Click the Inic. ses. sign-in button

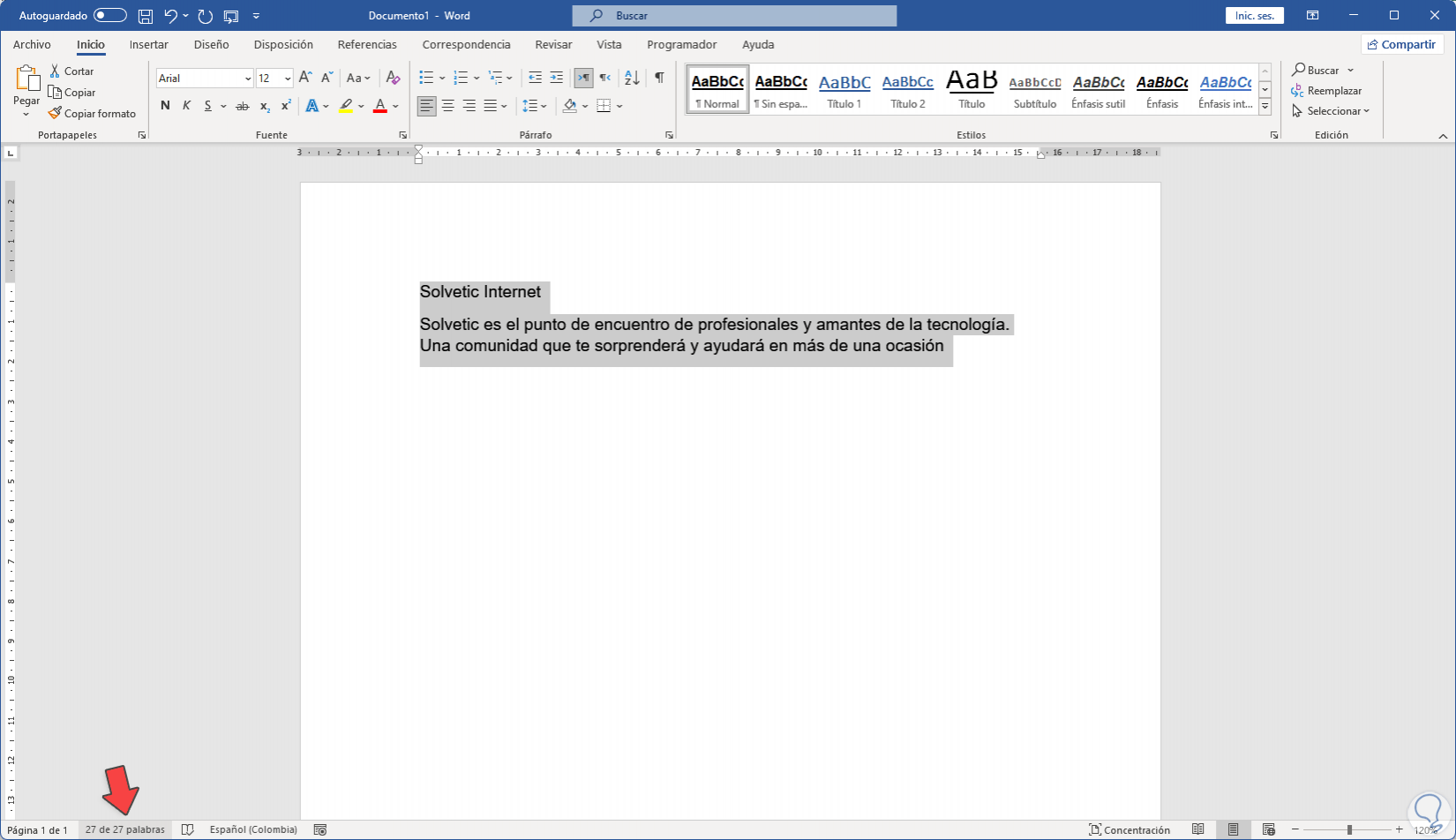point(1254,16)
